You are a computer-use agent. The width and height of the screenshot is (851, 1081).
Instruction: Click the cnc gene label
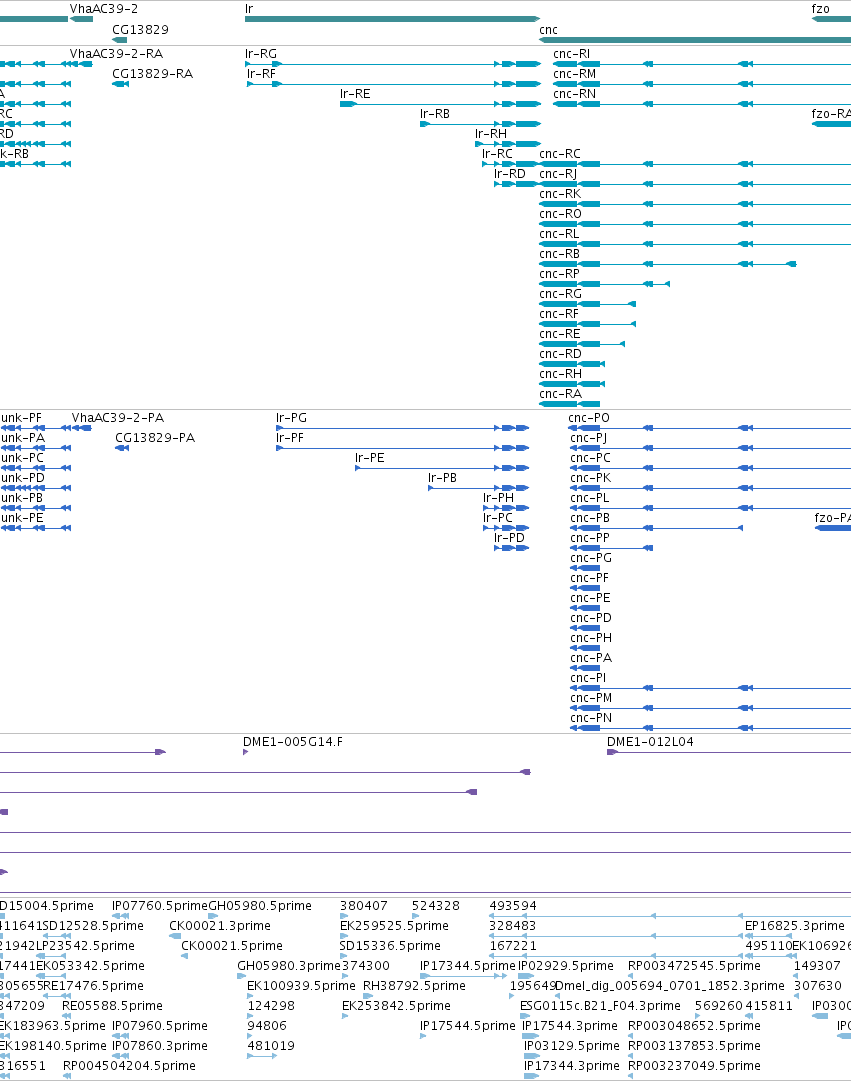548,30
